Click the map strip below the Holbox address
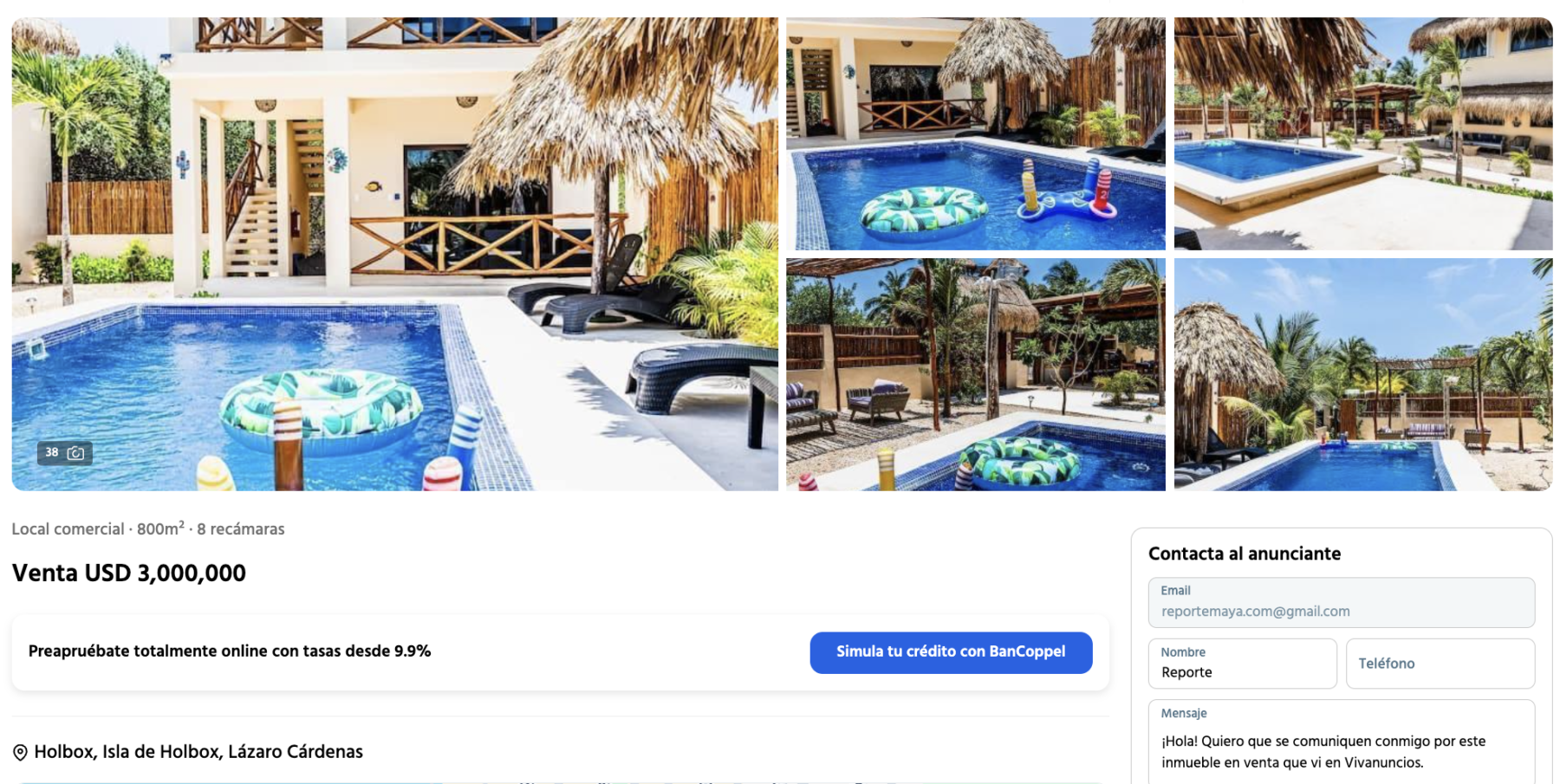 [x=560, y=781]
